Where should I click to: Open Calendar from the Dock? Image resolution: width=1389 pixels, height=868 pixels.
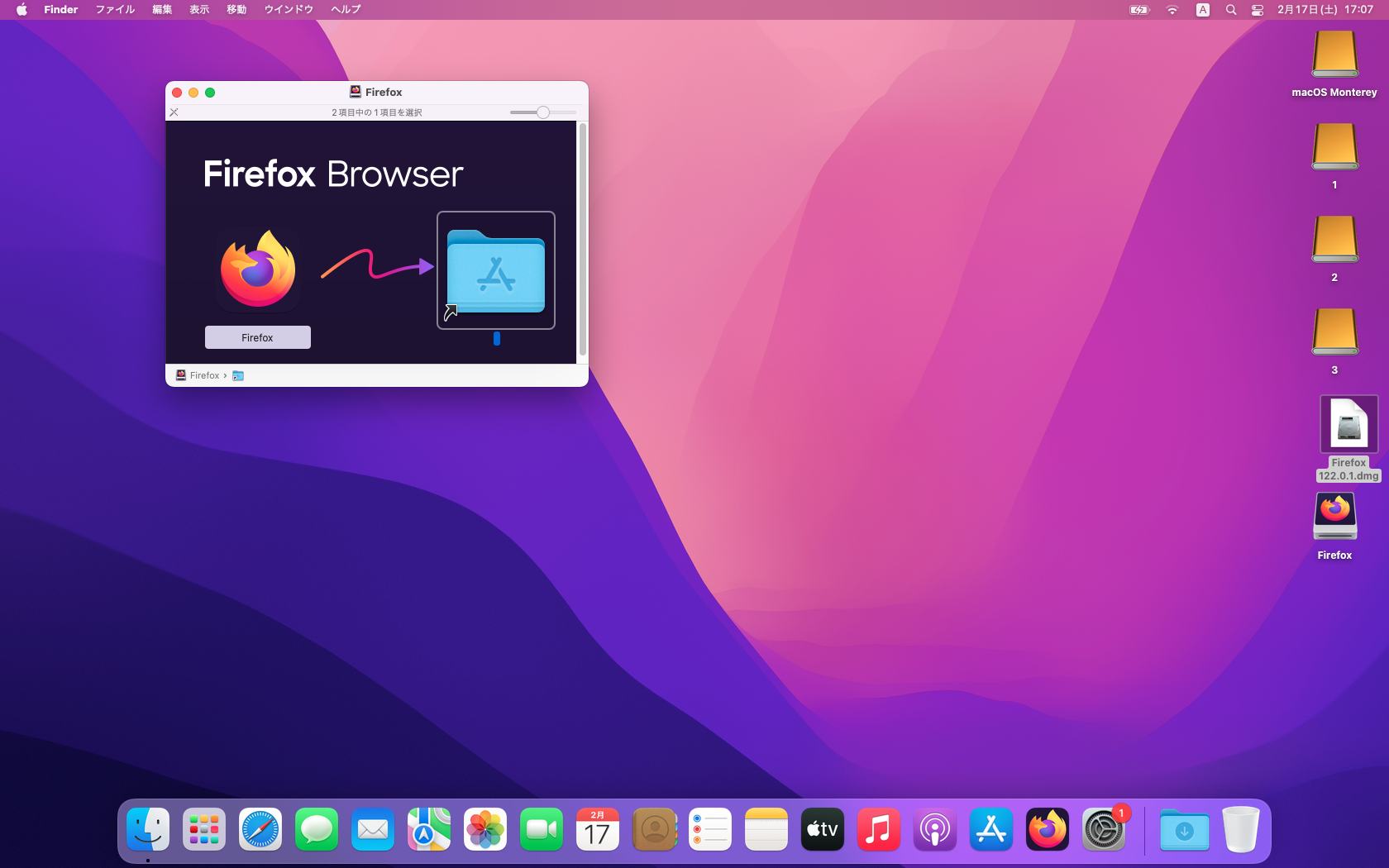pyautogui.click(x=598, y=829)
